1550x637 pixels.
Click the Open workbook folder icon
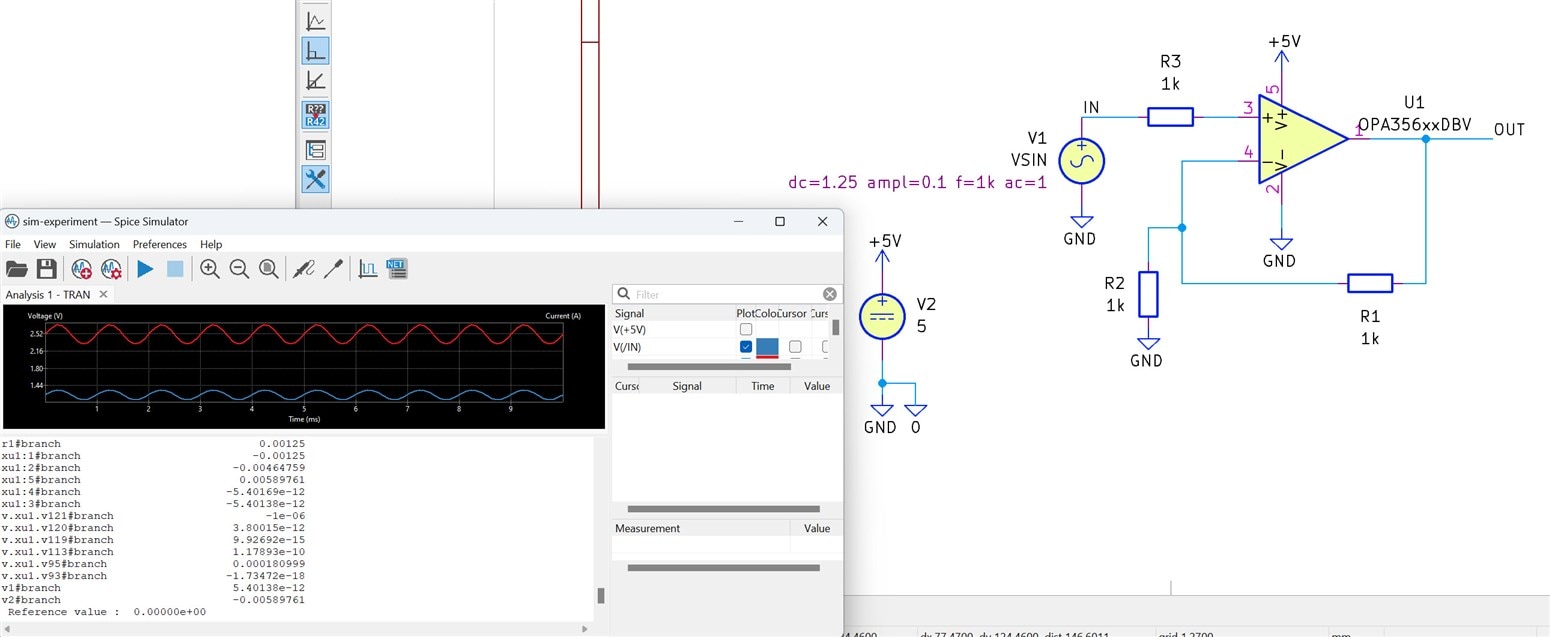tap(17, 269)
